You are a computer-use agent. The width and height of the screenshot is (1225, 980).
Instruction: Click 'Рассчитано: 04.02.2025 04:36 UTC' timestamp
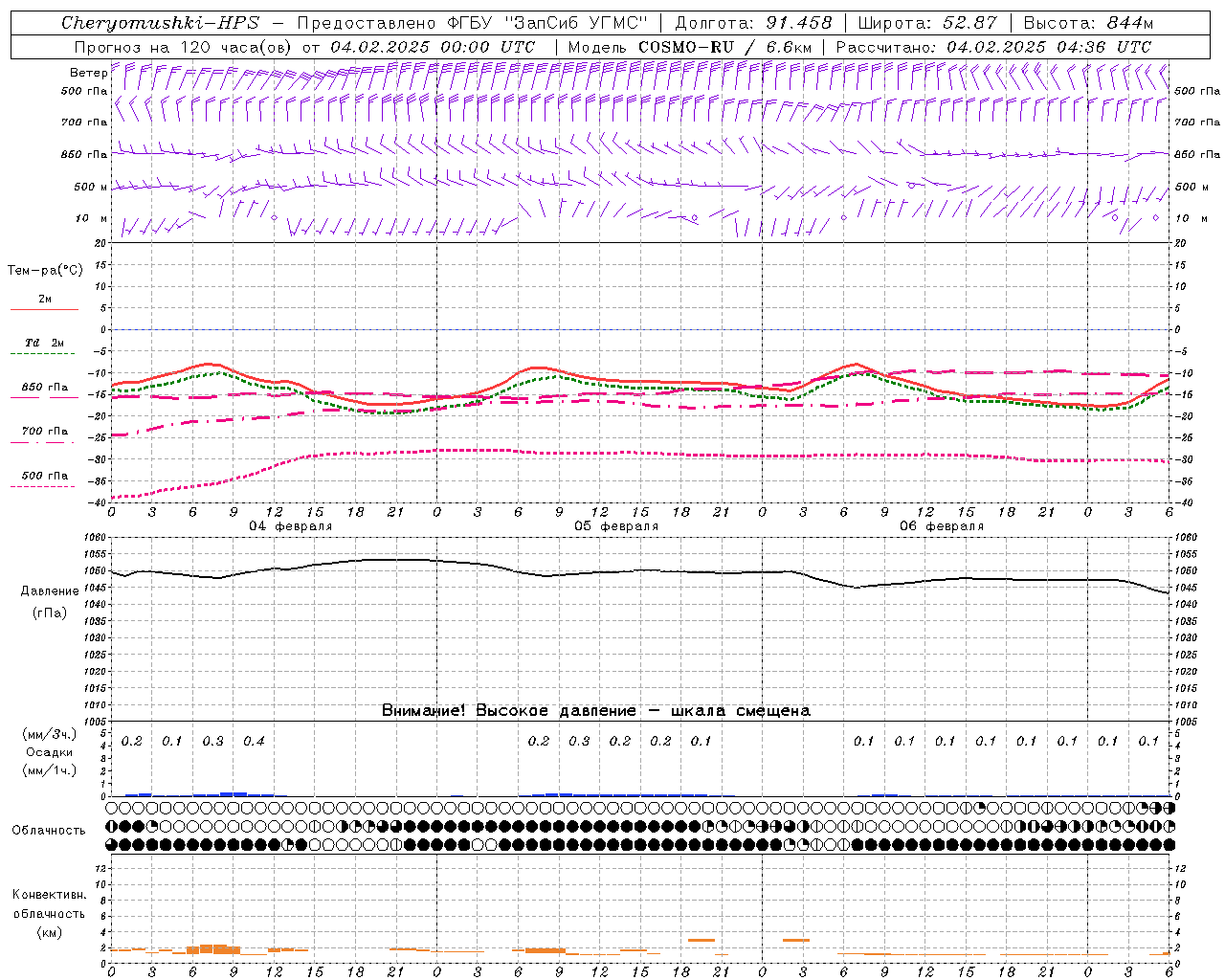click(993, 47)
